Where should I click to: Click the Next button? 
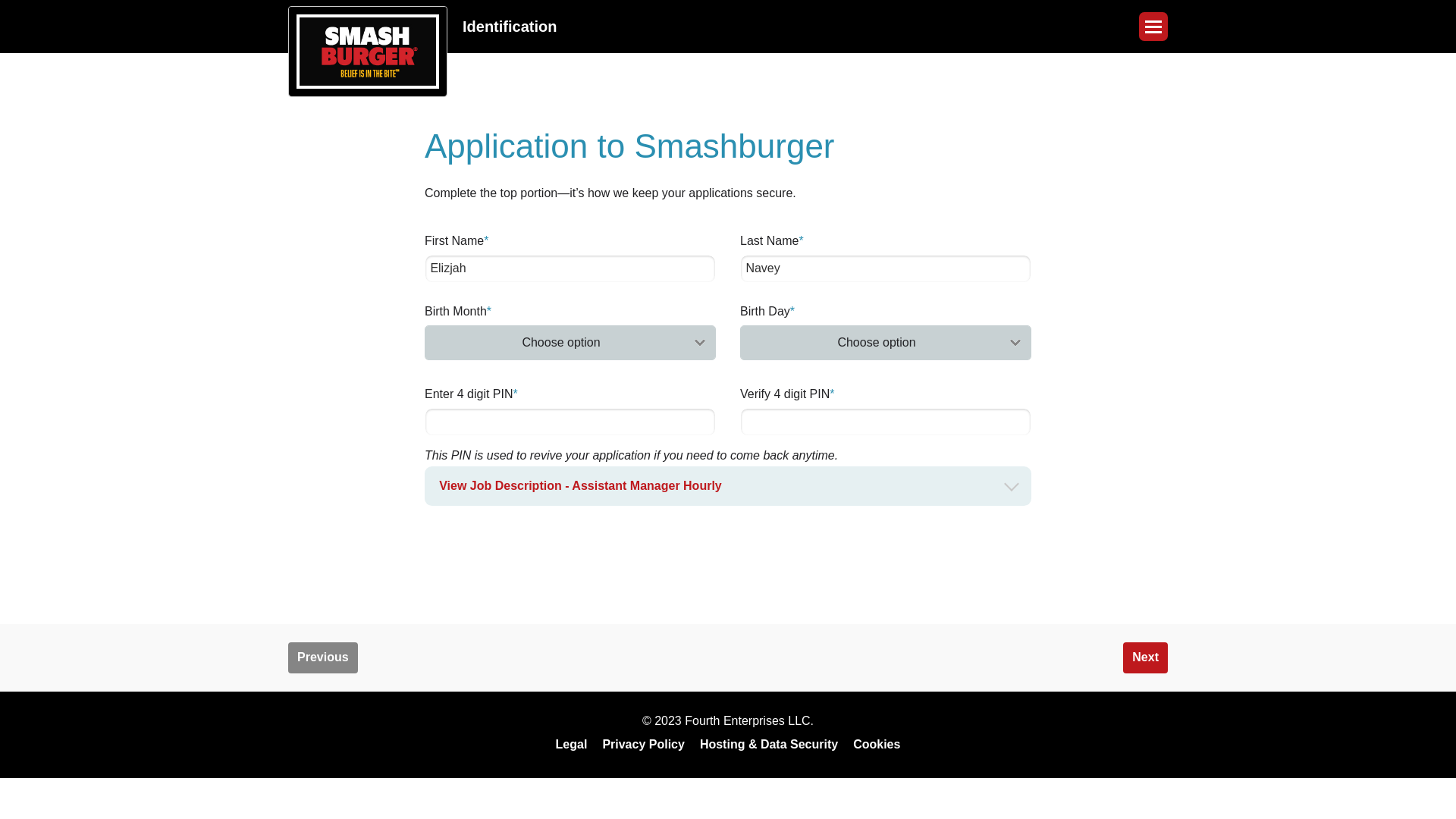click(1145, 657)
